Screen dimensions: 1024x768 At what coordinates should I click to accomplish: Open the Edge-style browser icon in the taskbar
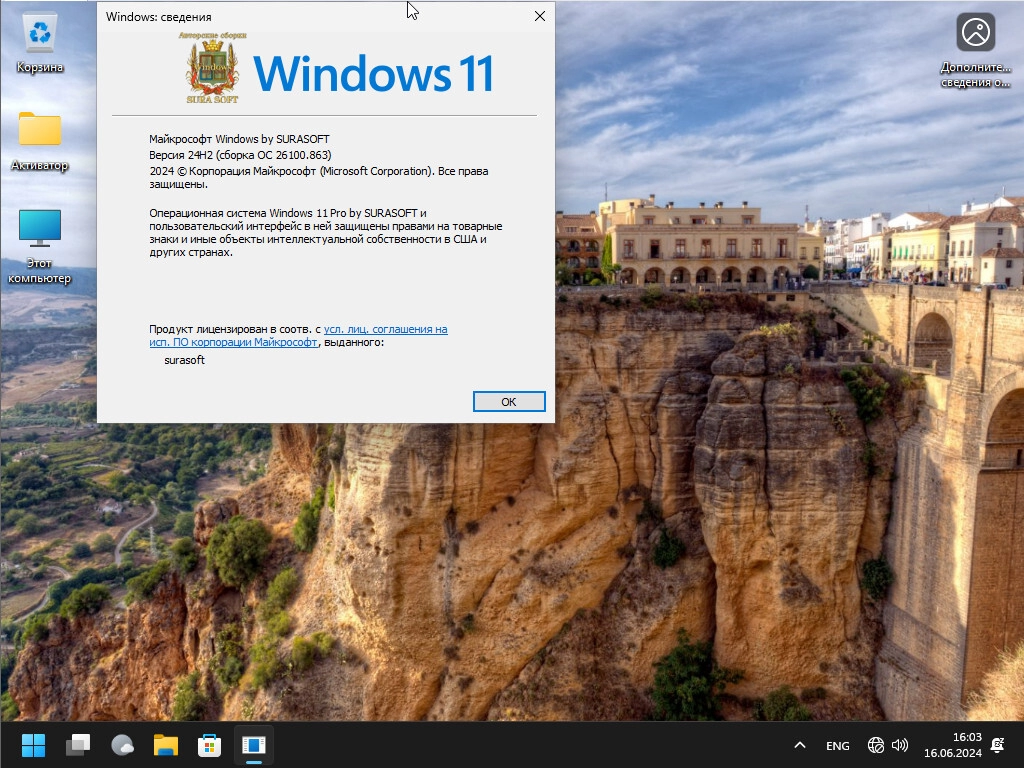pyautogui.click(x=122, y=744)
